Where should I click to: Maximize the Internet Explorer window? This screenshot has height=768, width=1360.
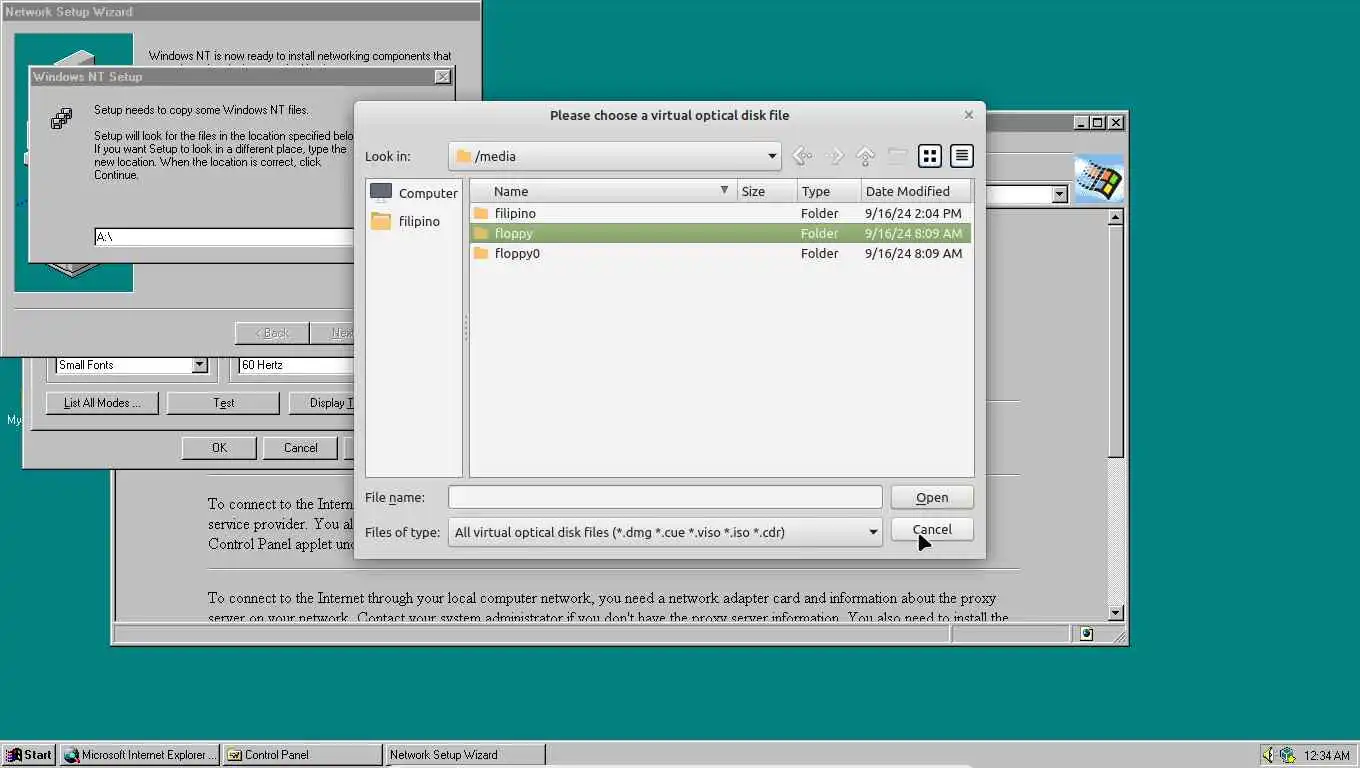pyautogui.click(x=1097, y=123)
